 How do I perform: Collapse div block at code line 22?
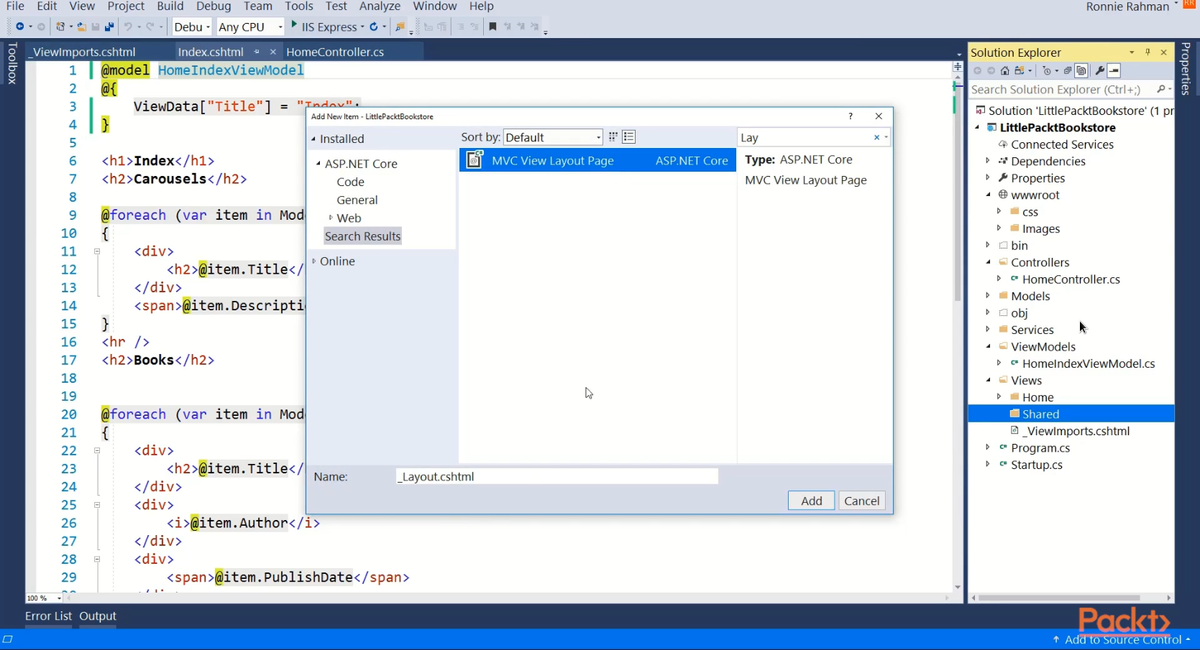pyautogui.click(x=97, y=450)
